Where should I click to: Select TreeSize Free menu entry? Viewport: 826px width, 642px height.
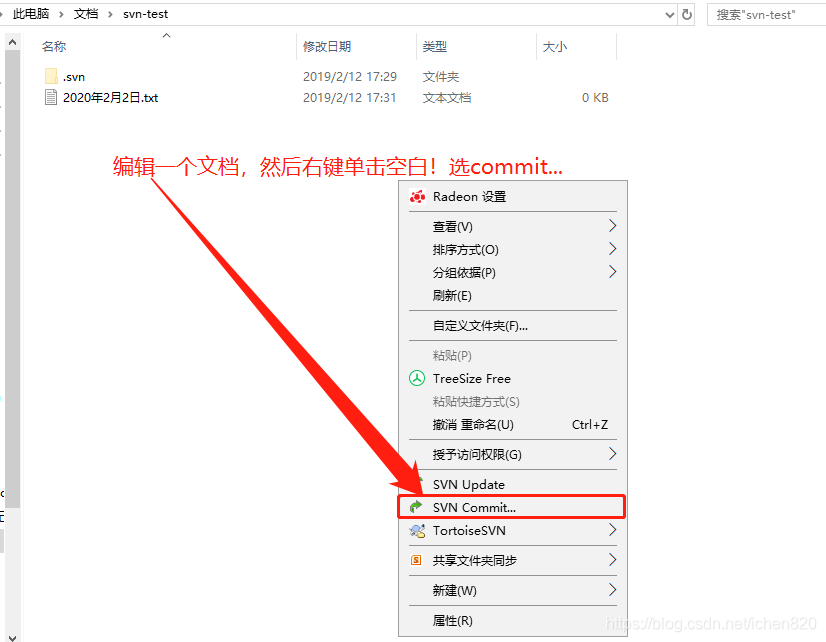pyautogui.click(x=513, y=378)
